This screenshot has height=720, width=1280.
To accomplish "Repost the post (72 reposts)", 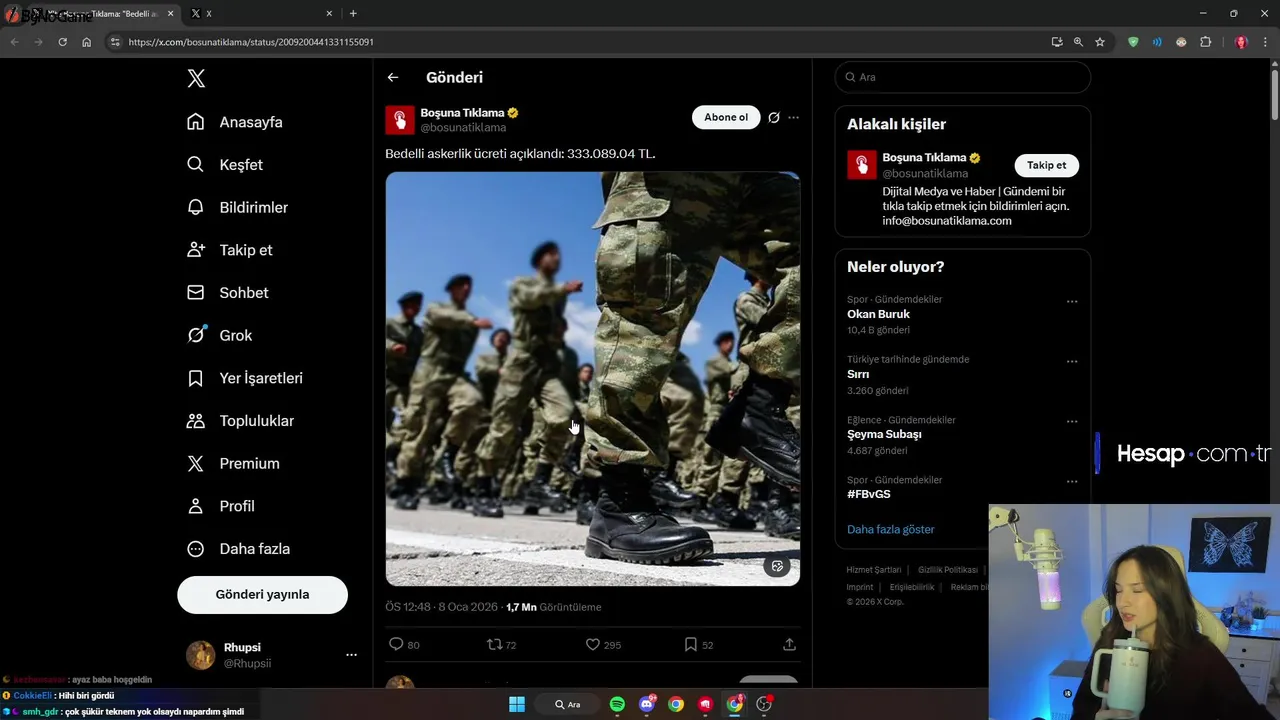I will (501, 645).
